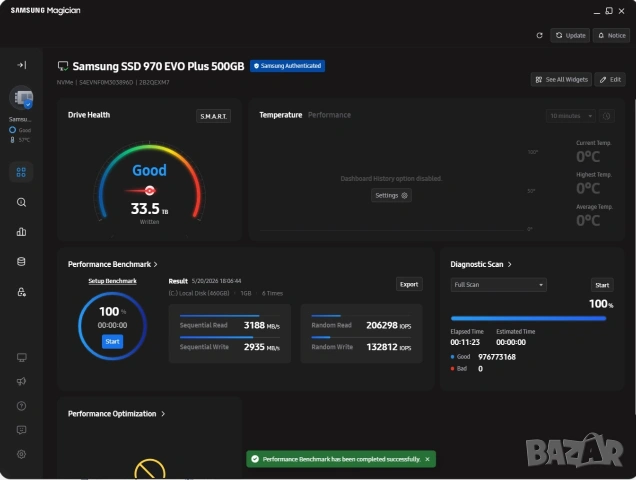Open the Dashboard grid icon in sidebar
Image resolution: width=636 pixels, height=480 pixels.
click(21, 172)
